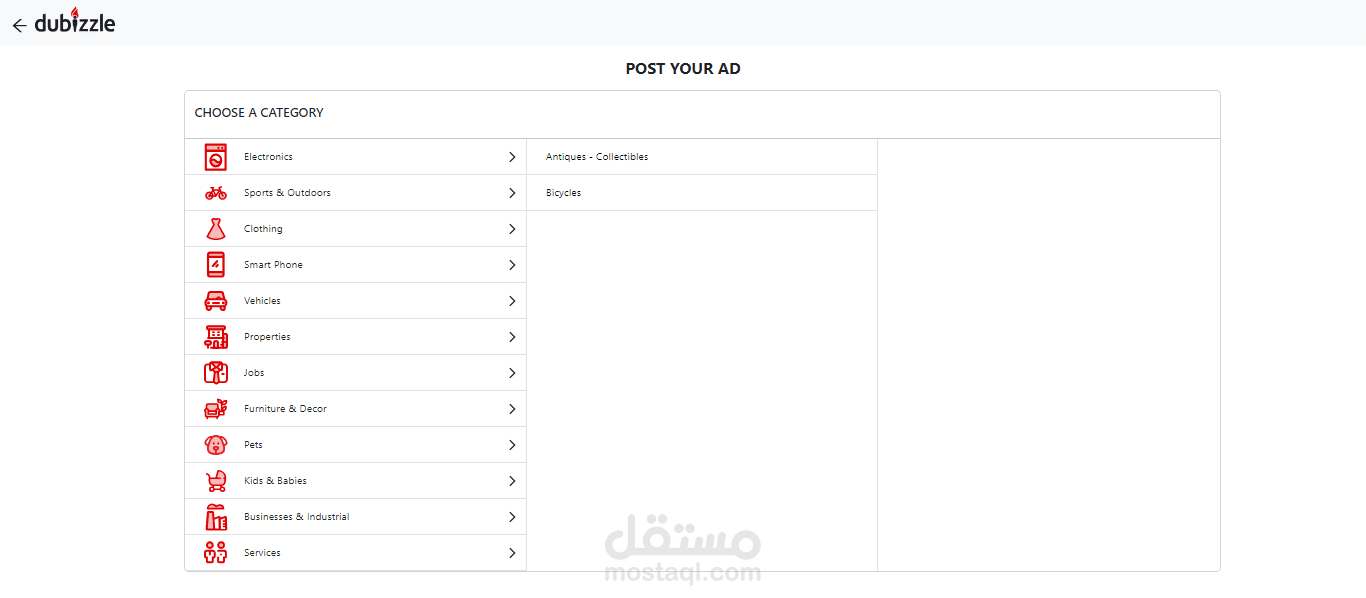Click the Properties building icon

(x=216, y=337)
